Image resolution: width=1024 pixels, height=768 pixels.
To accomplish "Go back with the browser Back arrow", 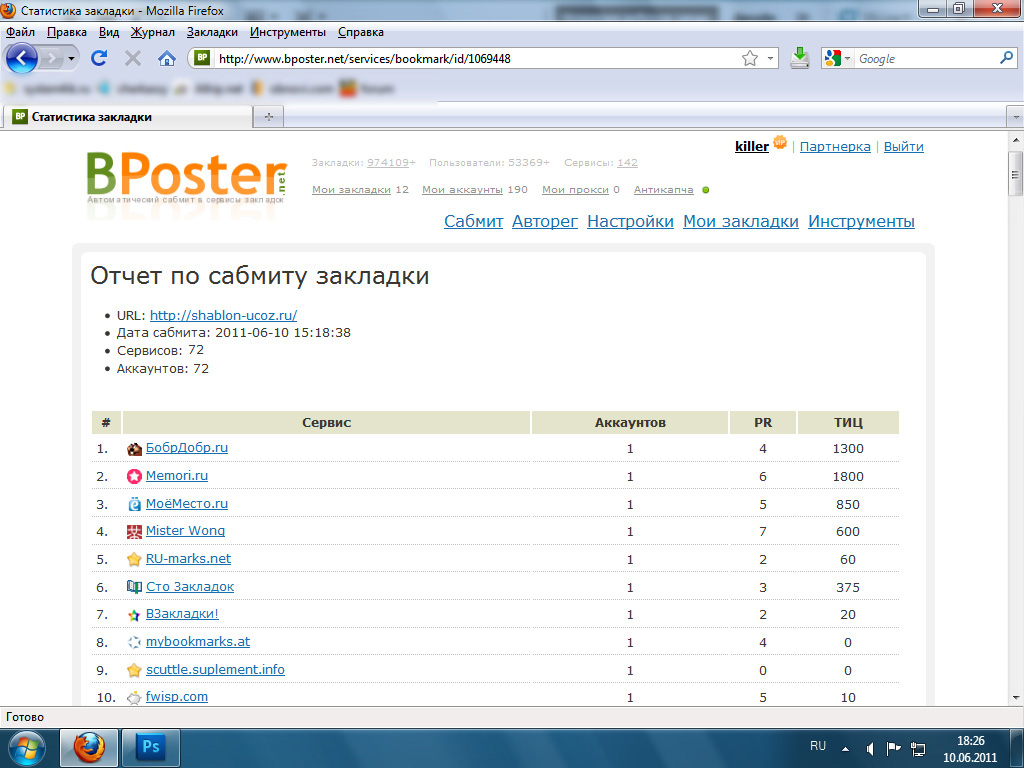I will (x=22, y=58).
